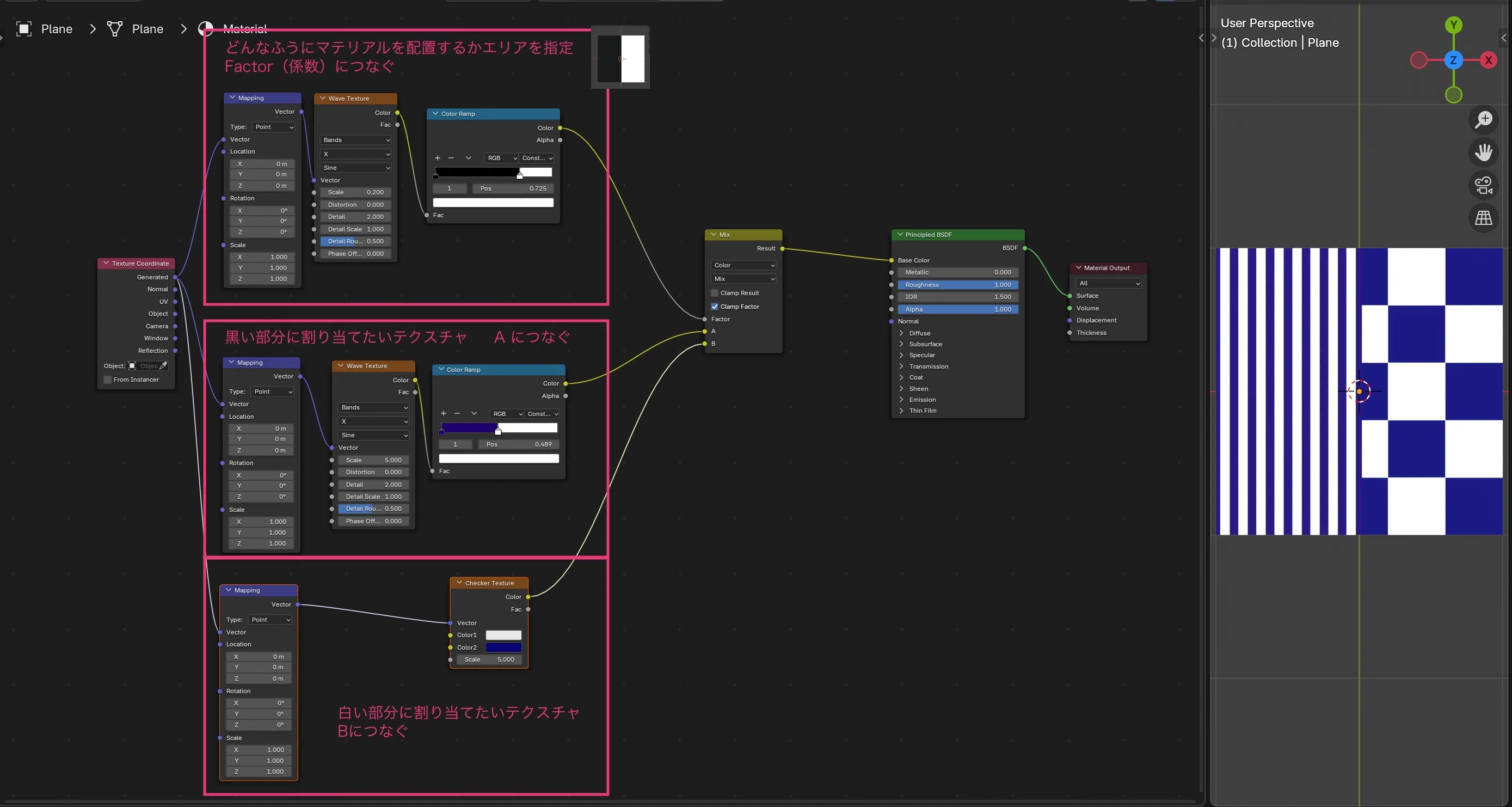Enable the Clamp Result checkbox
Viewport: 1512px width, 807px height.
714,293
